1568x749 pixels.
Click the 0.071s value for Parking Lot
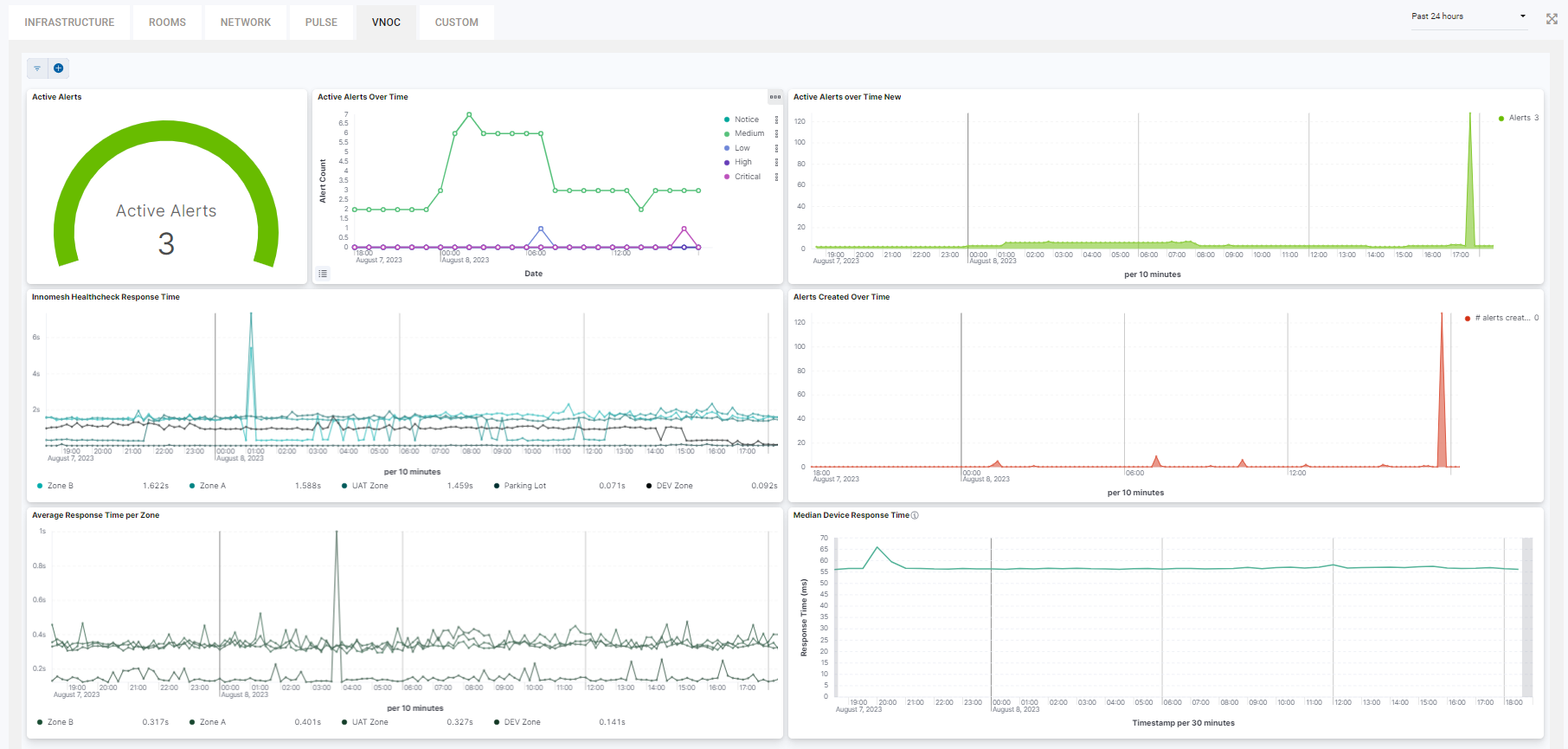pyautogui.click(x=612, y=486)
